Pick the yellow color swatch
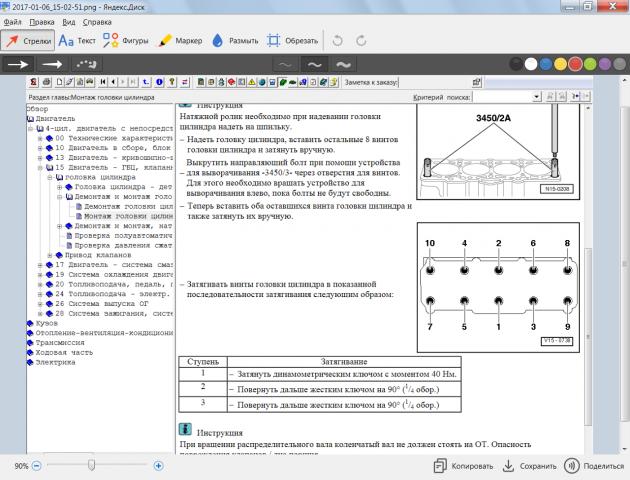 pyautogui.click(x=560, y=64)
